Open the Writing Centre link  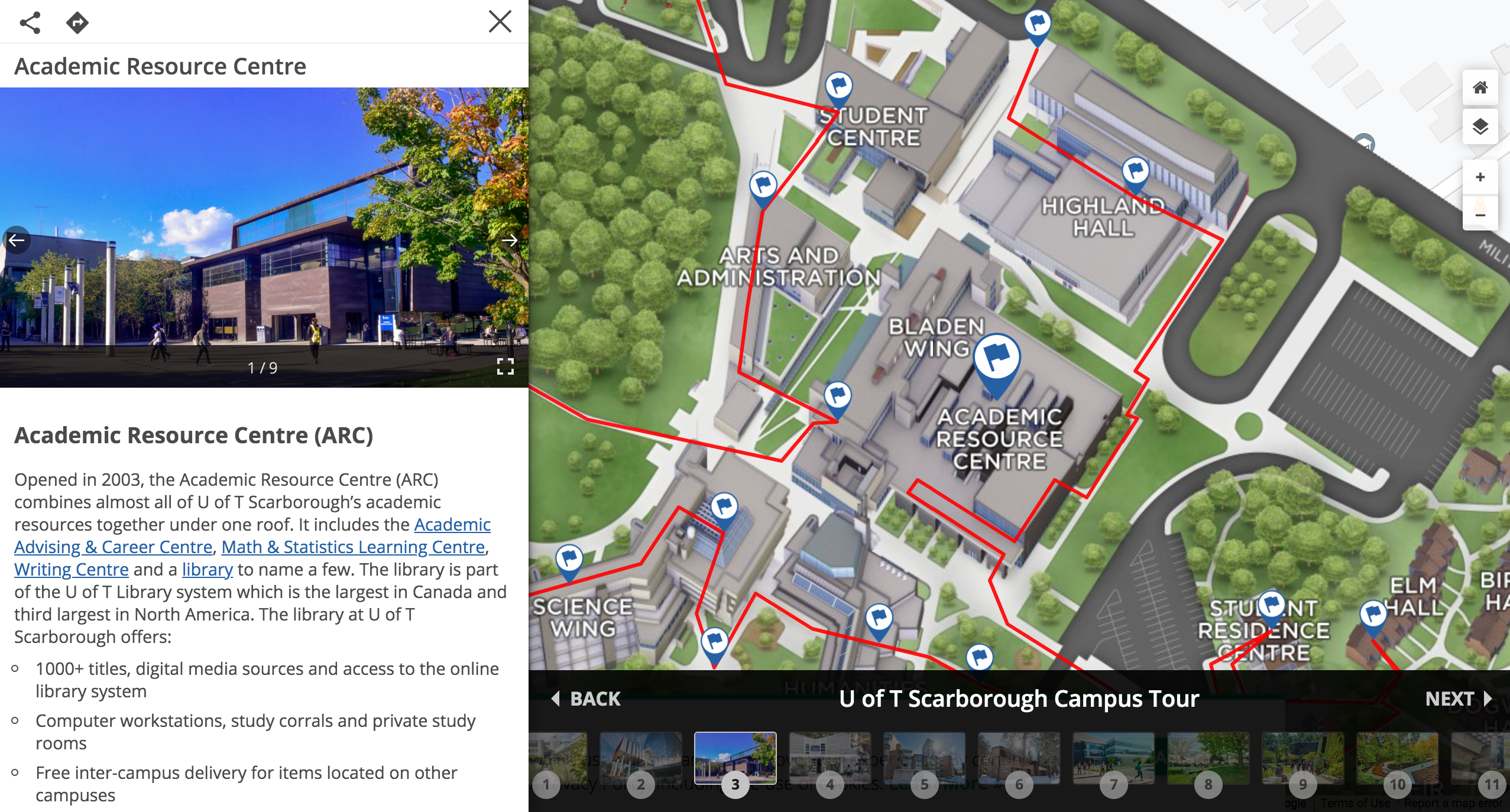[71, 570]
